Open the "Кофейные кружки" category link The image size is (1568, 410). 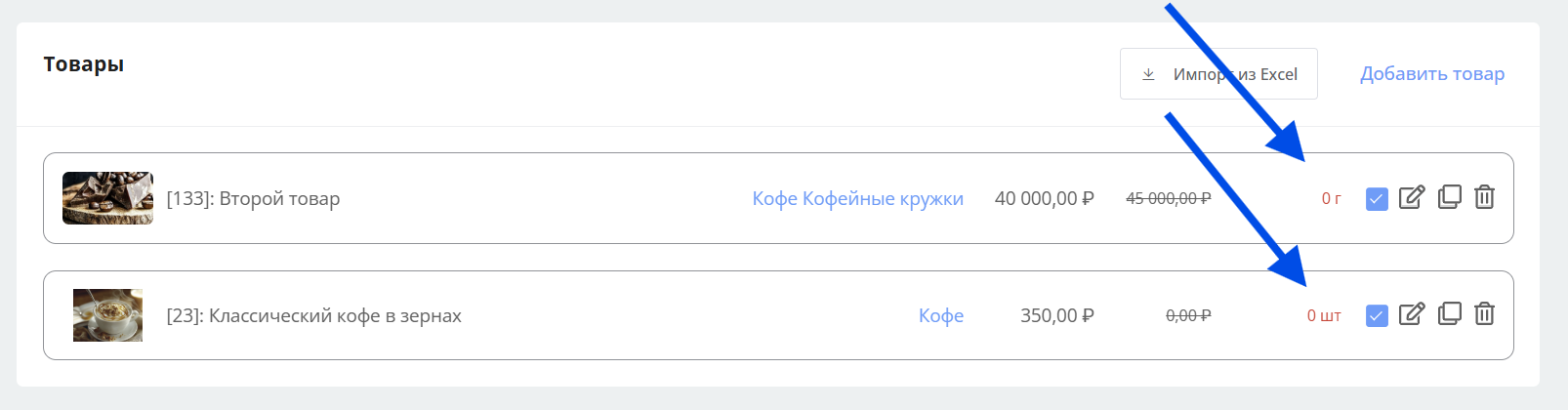(883, 198)
